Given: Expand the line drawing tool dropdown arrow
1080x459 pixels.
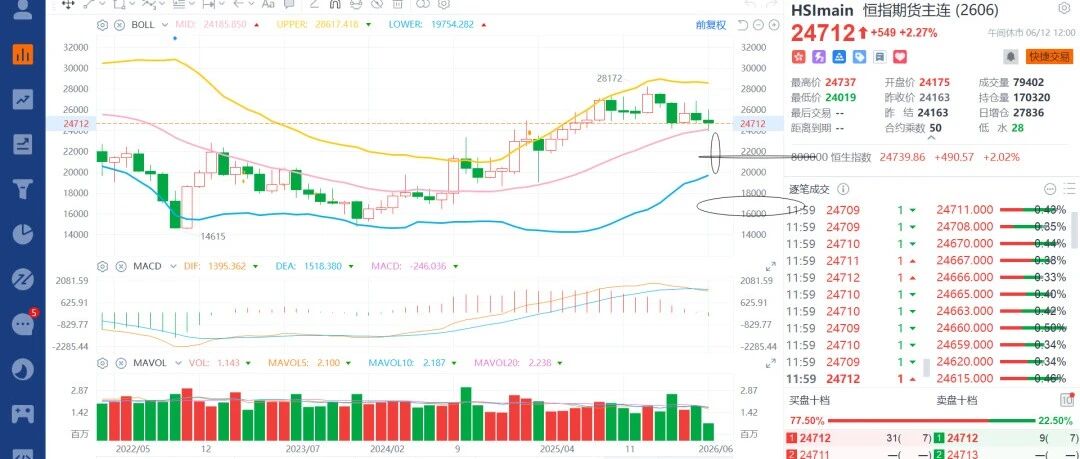Looking at the screenshot, I should [103, 4].
